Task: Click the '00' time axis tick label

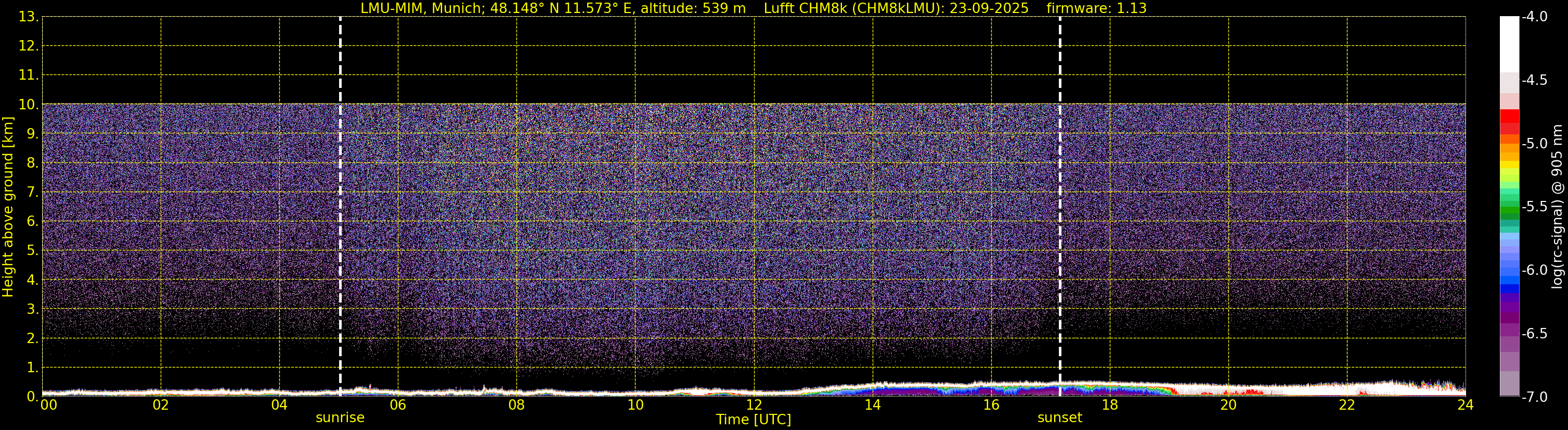Action: 49,405
